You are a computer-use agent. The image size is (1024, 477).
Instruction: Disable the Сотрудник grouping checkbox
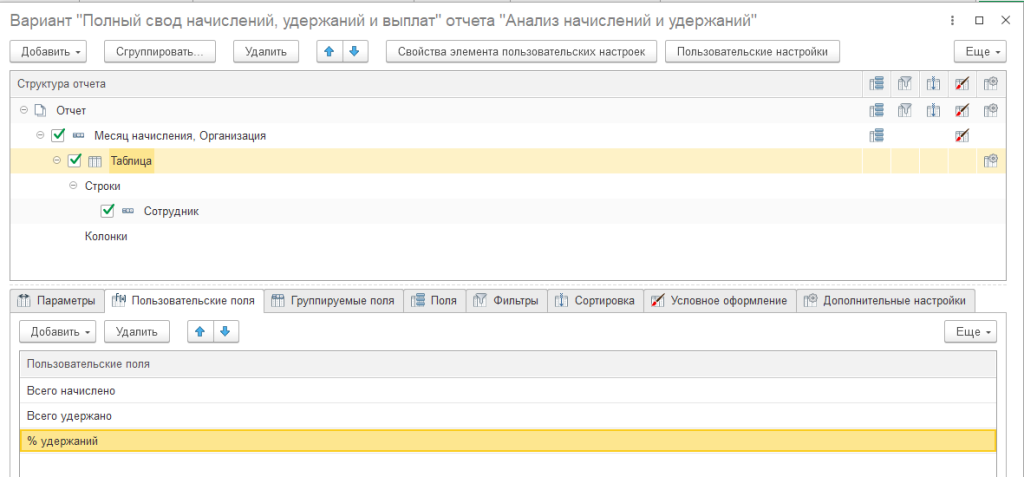click(108, 211)
